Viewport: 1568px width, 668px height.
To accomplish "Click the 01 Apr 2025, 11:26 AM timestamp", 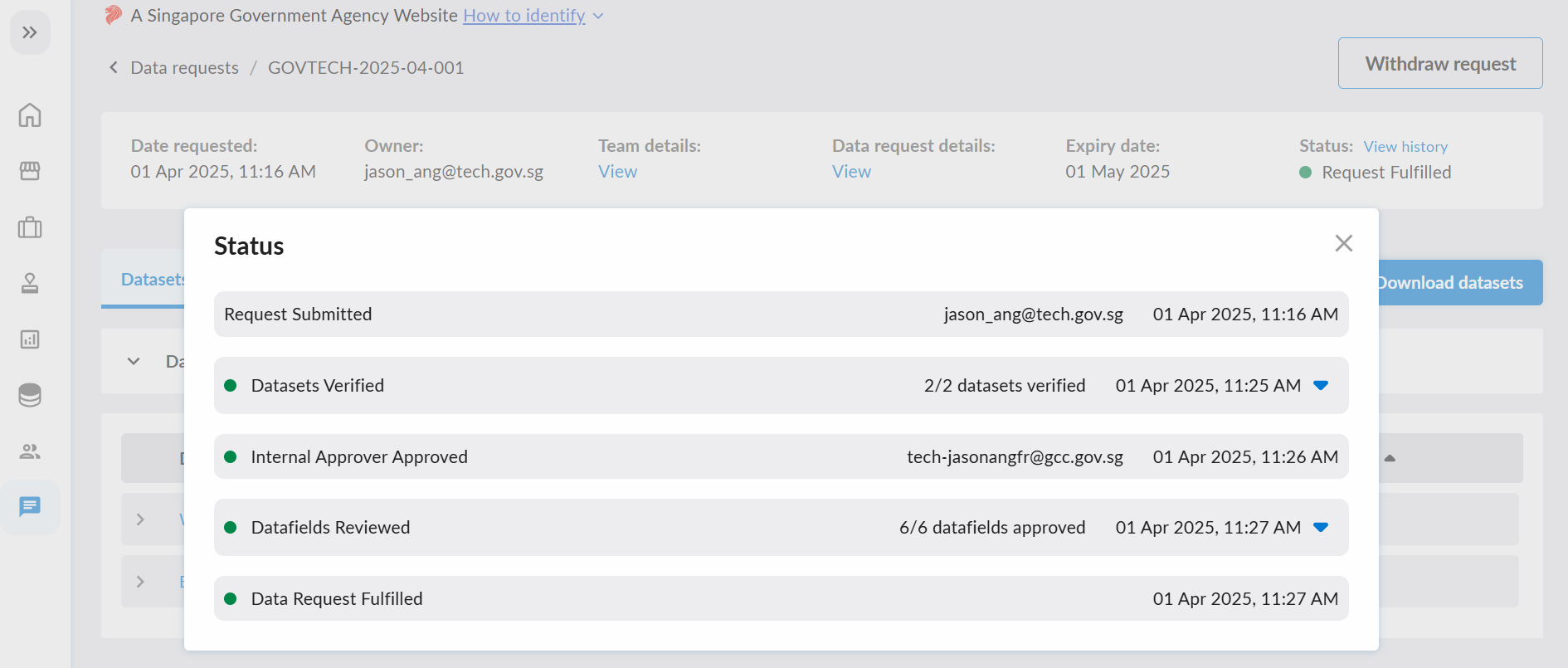I will (x=1245, y=456).
